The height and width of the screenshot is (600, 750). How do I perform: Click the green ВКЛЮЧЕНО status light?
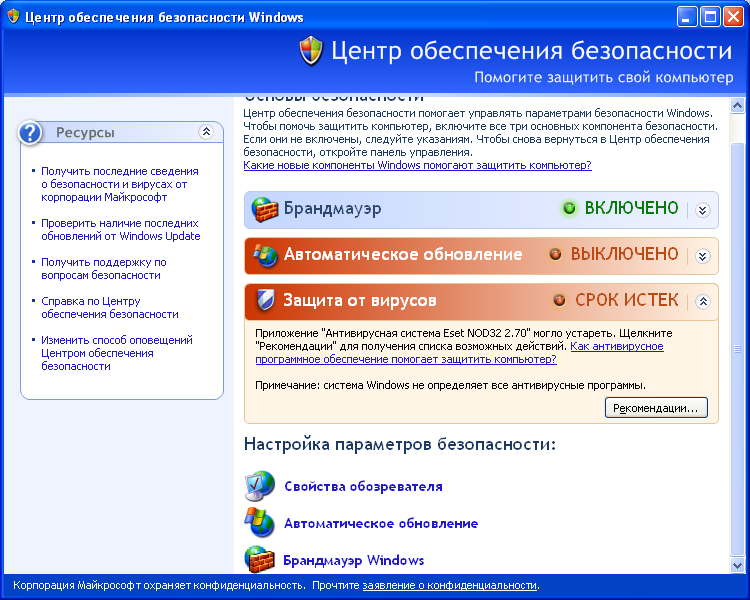(x=569, y=208)
